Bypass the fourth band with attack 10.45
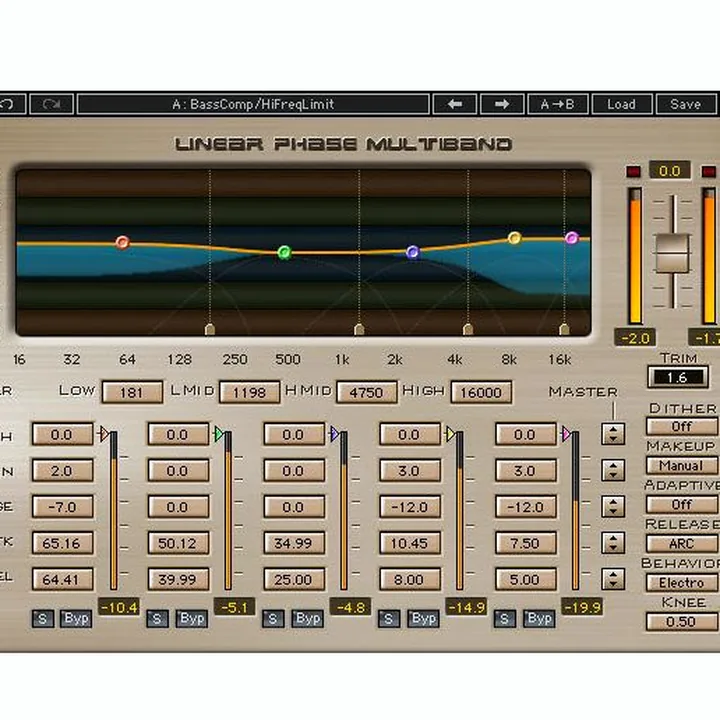 [423, 619]
